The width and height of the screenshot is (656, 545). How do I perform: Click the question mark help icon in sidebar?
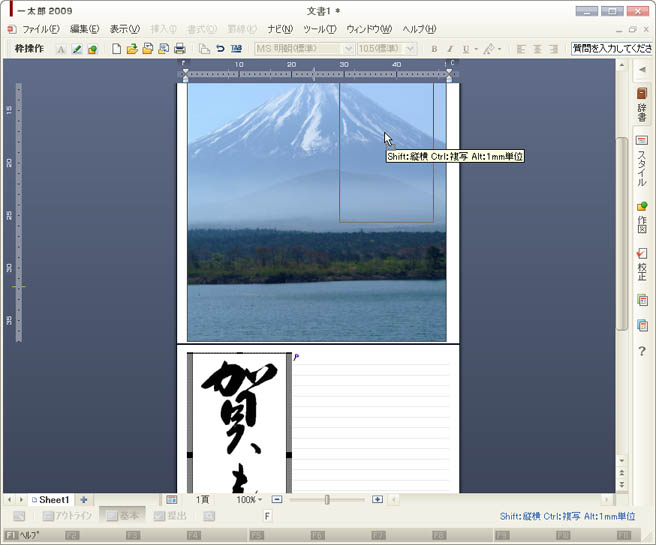(x=642, y=351)
